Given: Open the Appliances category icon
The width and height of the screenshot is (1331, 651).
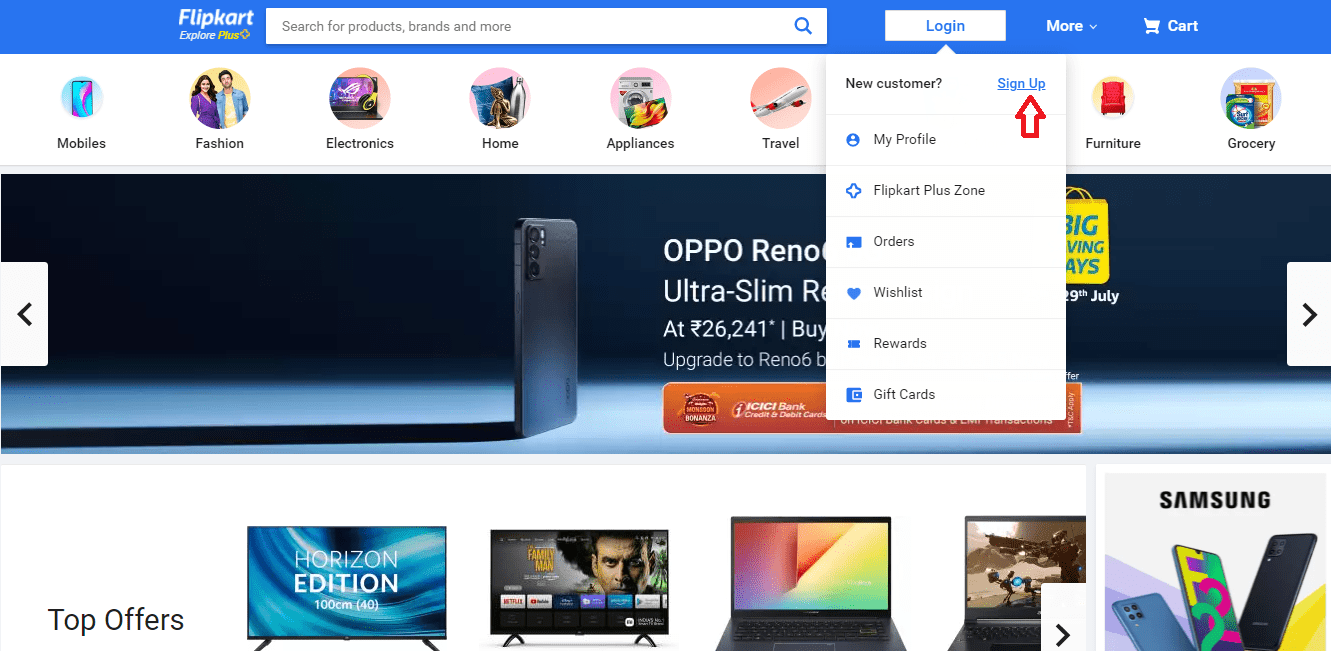Looking at the screenshot, I should pyautogui.click(x=641, y=98).
